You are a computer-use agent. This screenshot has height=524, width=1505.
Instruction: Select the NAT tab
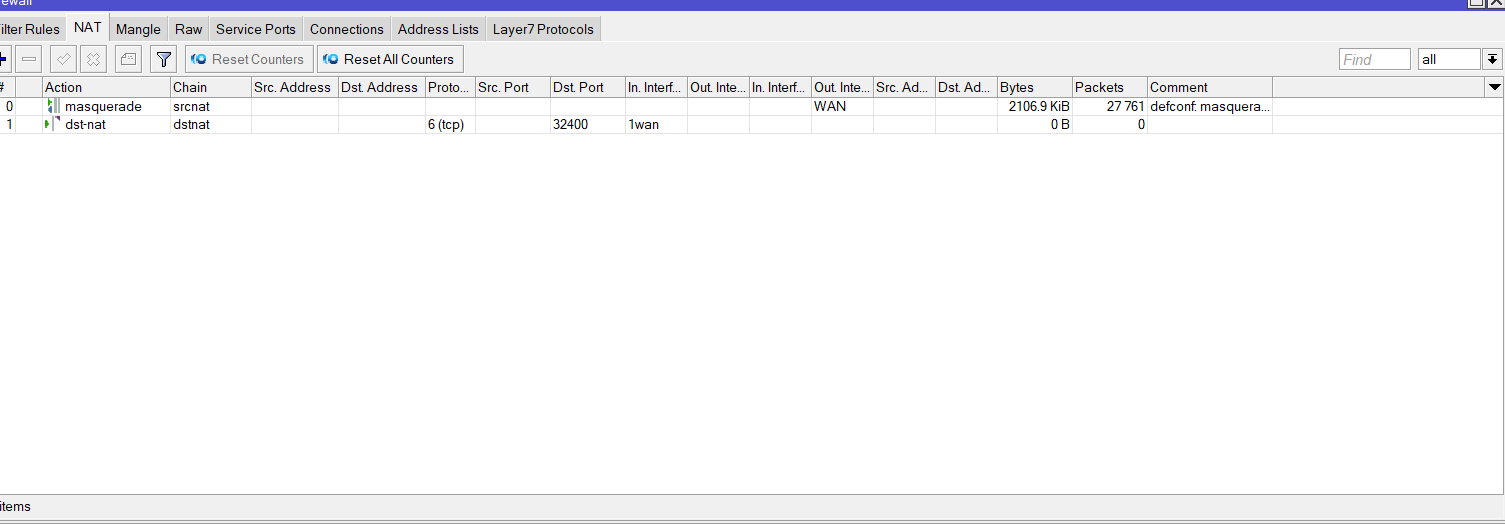point(88,28)
